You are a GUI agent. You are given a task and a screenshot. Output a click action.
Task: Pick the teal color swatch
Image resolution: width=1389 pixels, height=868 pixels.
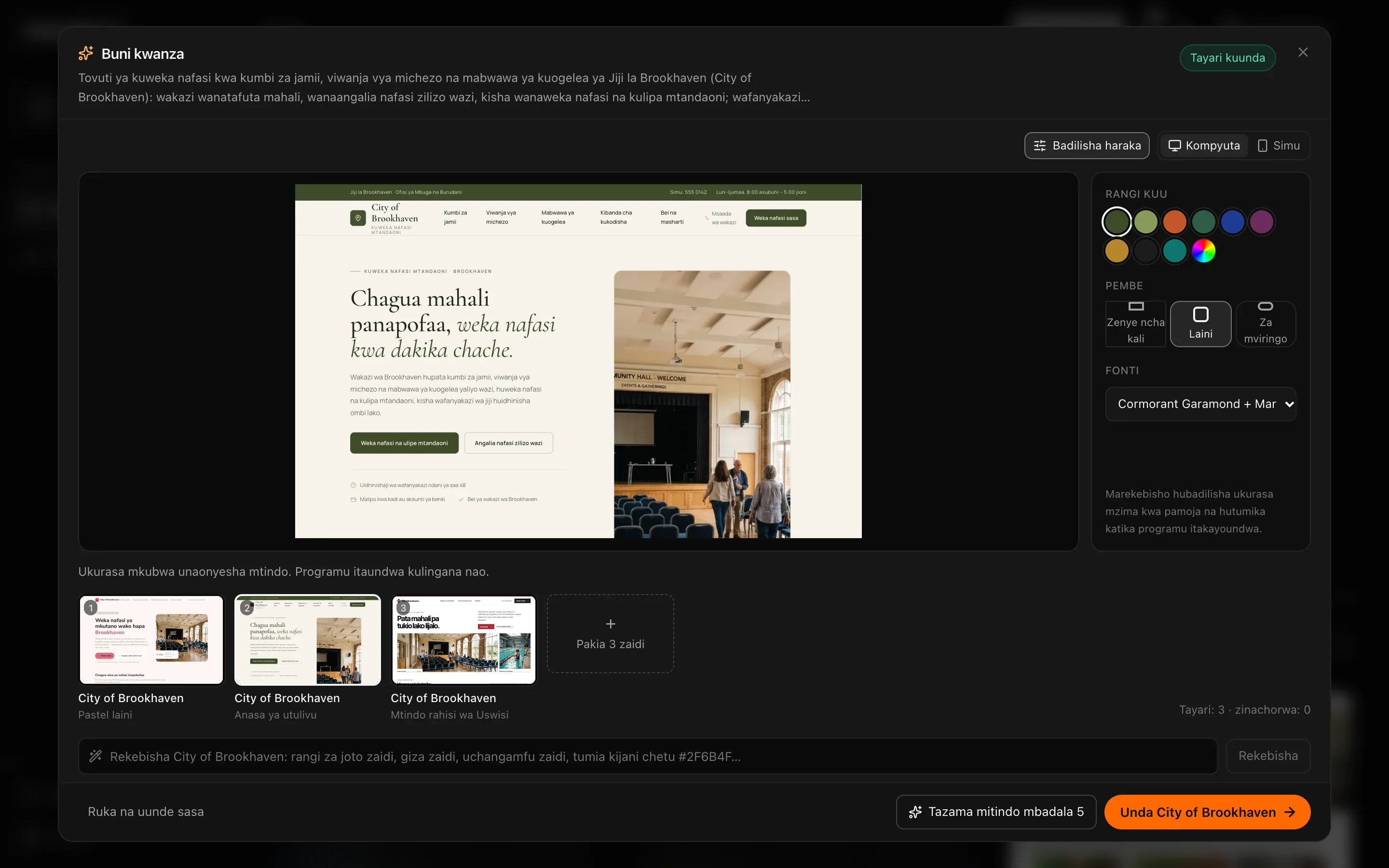(x=1174, y=251)
